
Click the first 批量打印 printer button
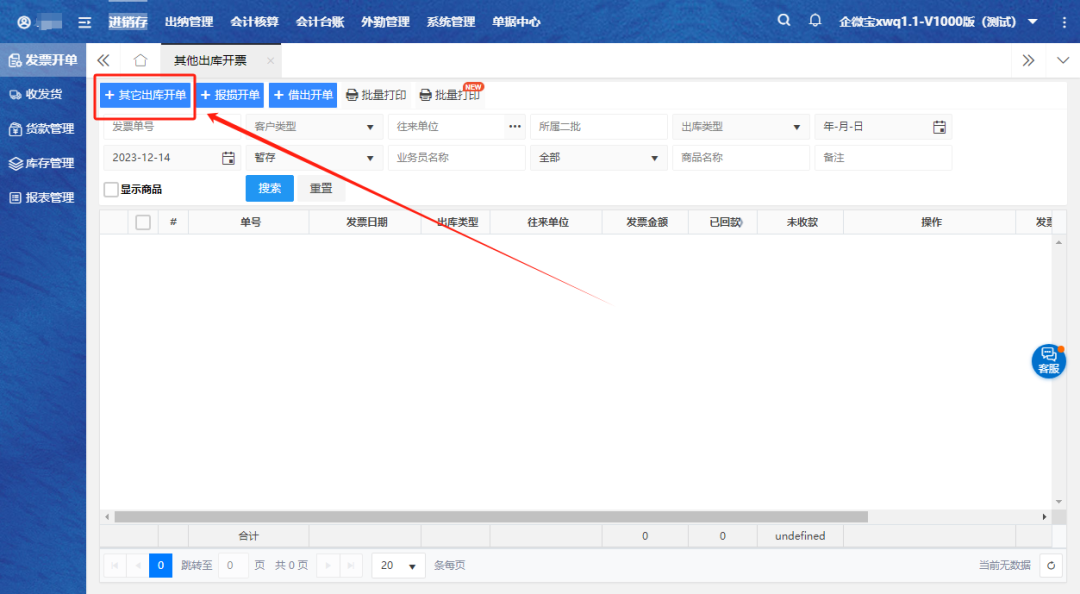pyautogui.click(x=376, y=95)
